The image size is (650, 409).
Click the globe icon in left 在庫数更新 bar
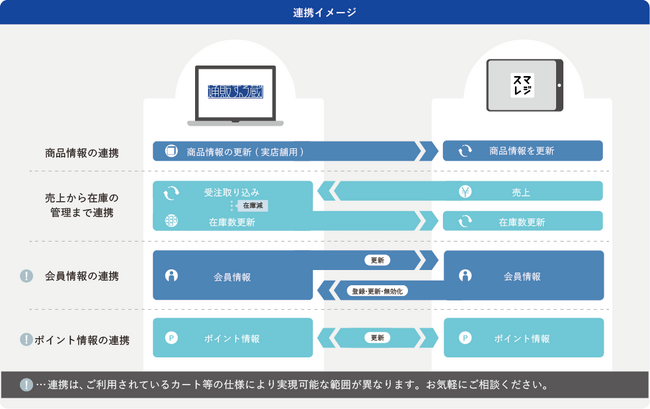pyautogui.click(x=170, y=222)
